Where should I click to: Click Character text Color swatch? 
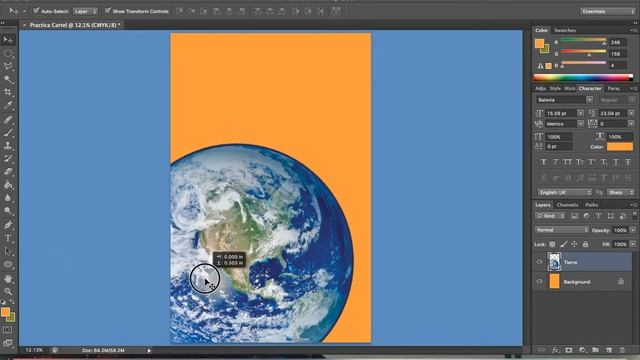tap(620, 147)
